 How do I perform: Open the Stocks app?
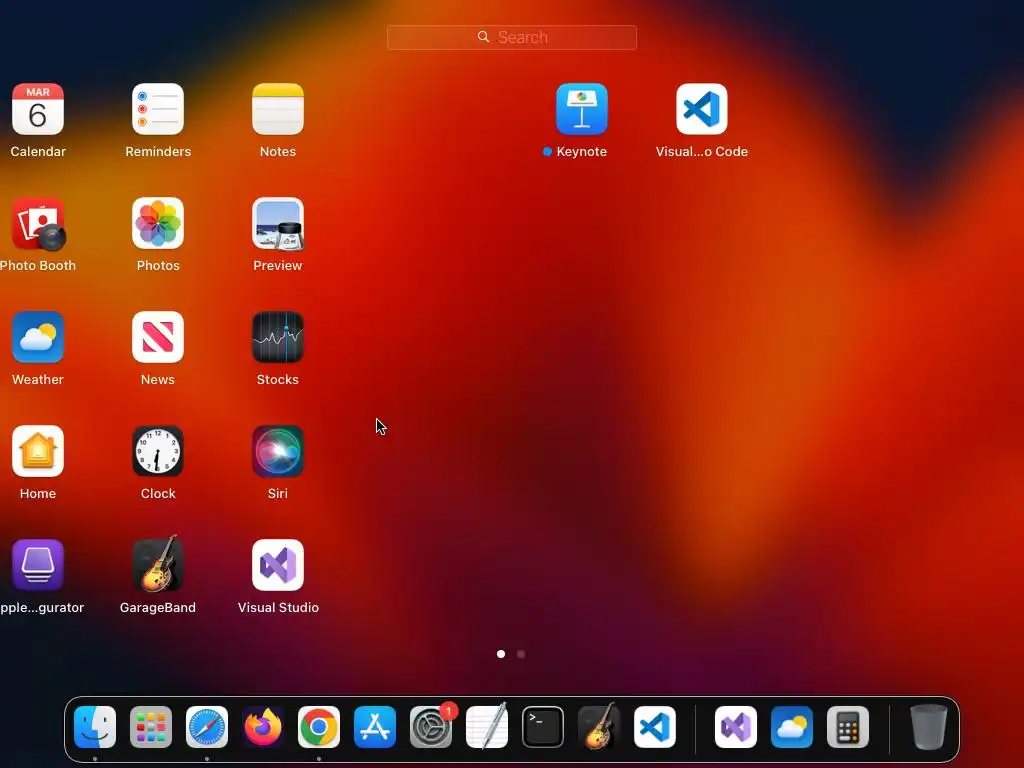click(278, 337)
